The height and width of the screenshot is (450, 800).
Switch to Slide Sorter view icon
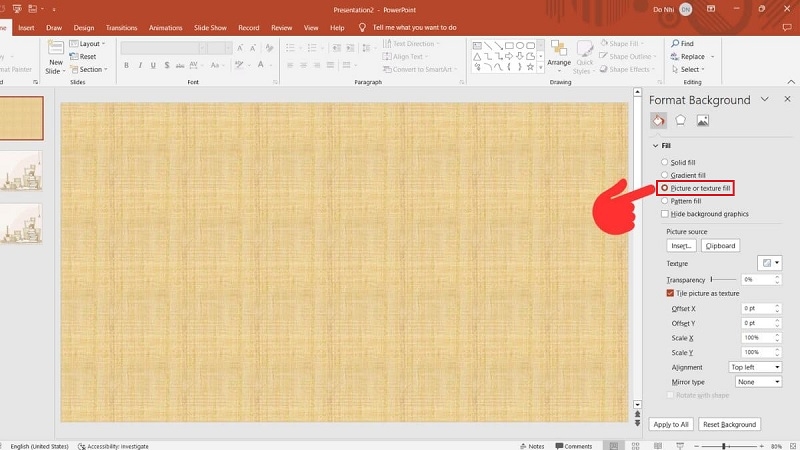pyautogui.click(x=636, y=446)
